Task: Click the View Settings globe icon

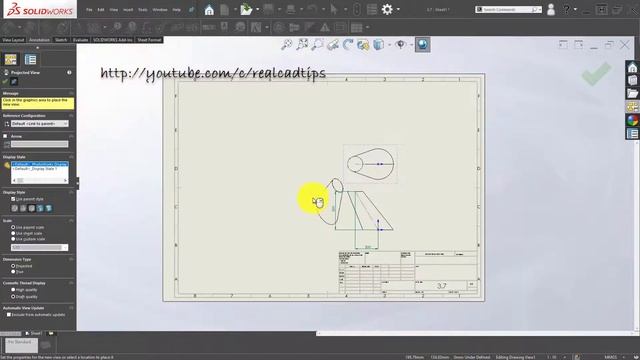Action: [x=422, y=44]
